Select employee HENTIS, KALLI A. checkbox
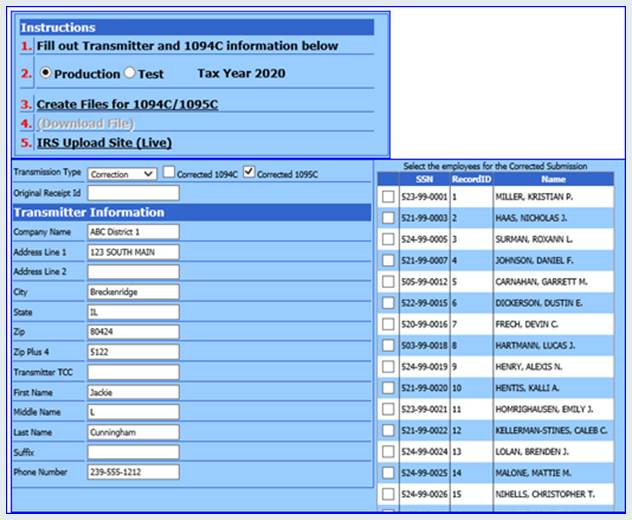 coord(388,388)
